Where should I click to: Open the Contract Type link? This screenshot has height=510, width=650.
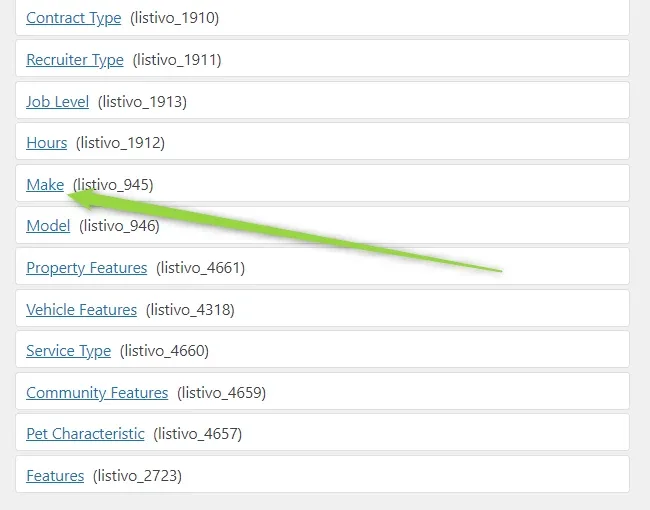click(73, 18)
